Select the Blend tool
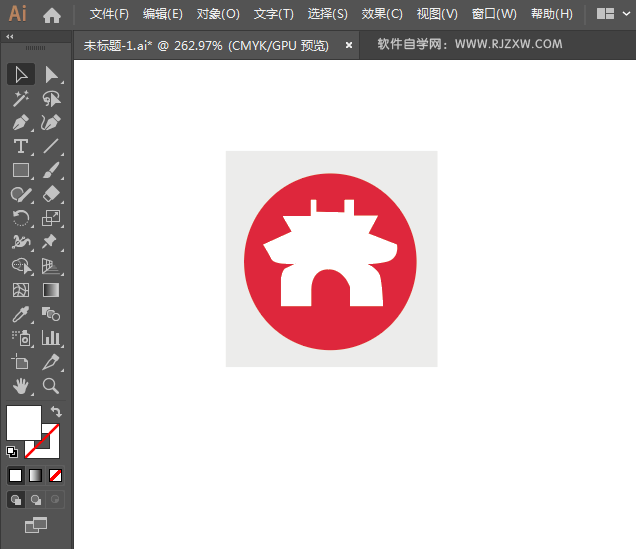 click(x=51, y=314)
